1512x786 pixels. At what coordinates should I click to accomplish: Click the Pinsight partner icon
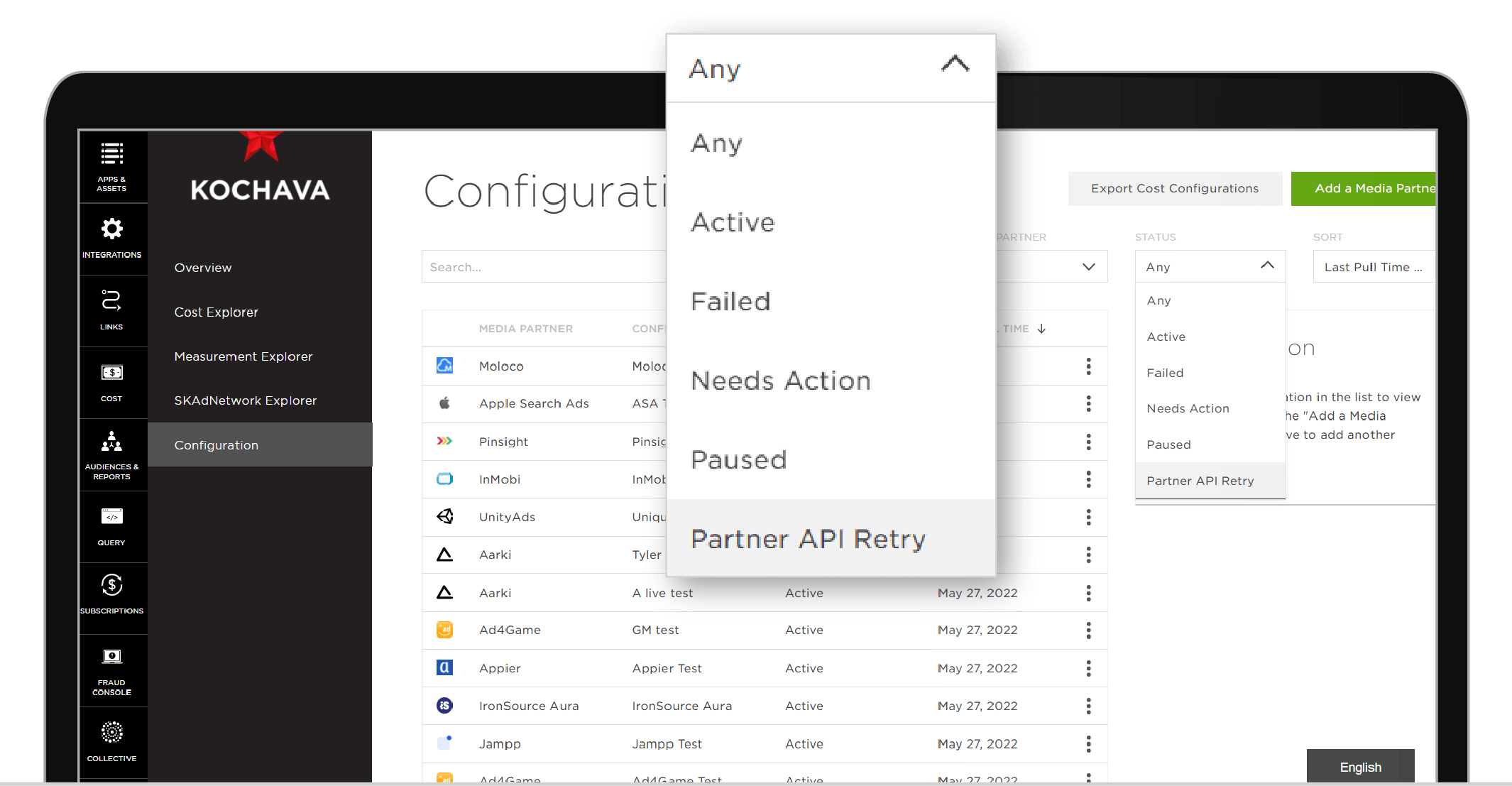point(444,441)
